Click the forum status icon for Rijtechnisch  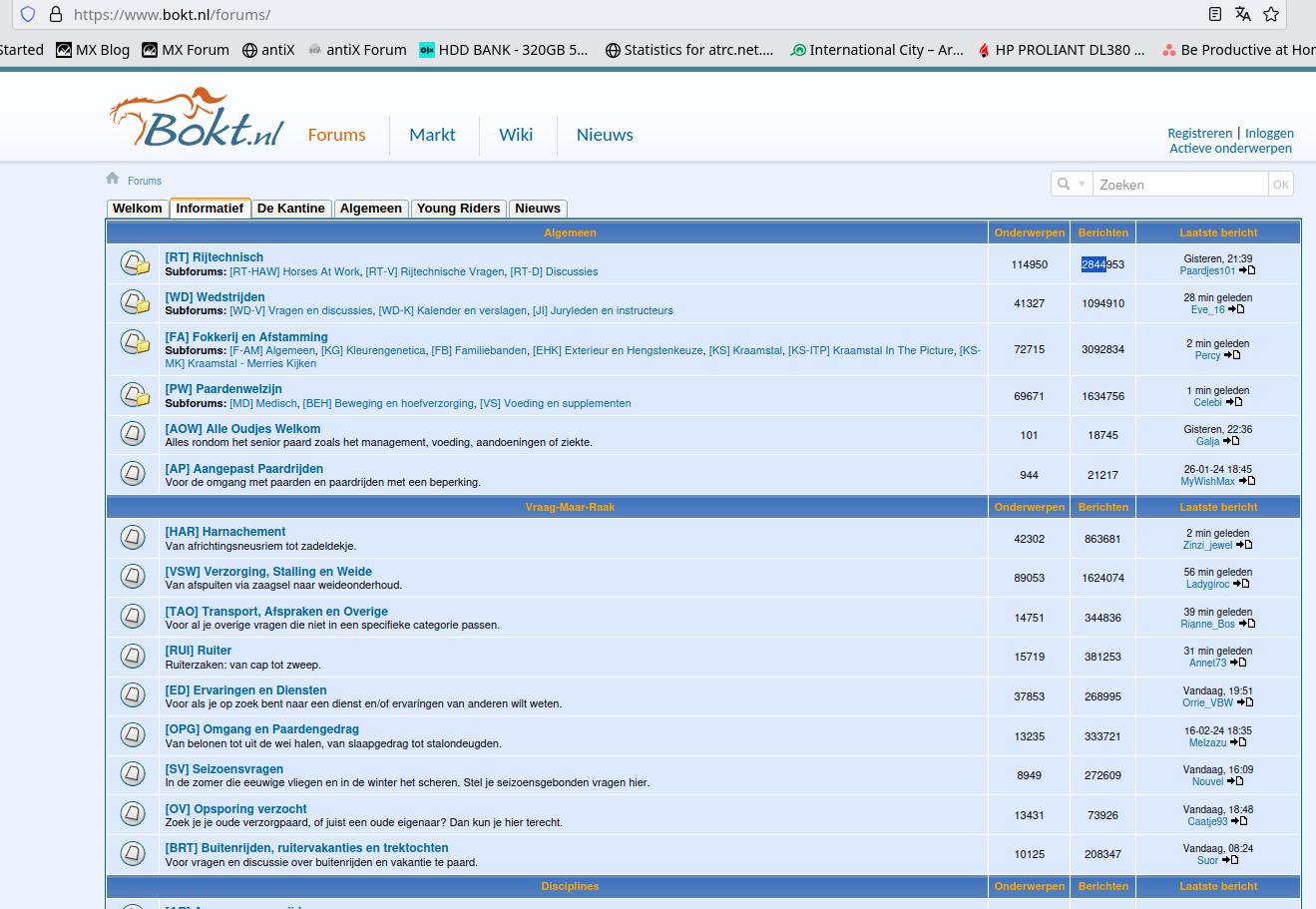pos(134,263)
